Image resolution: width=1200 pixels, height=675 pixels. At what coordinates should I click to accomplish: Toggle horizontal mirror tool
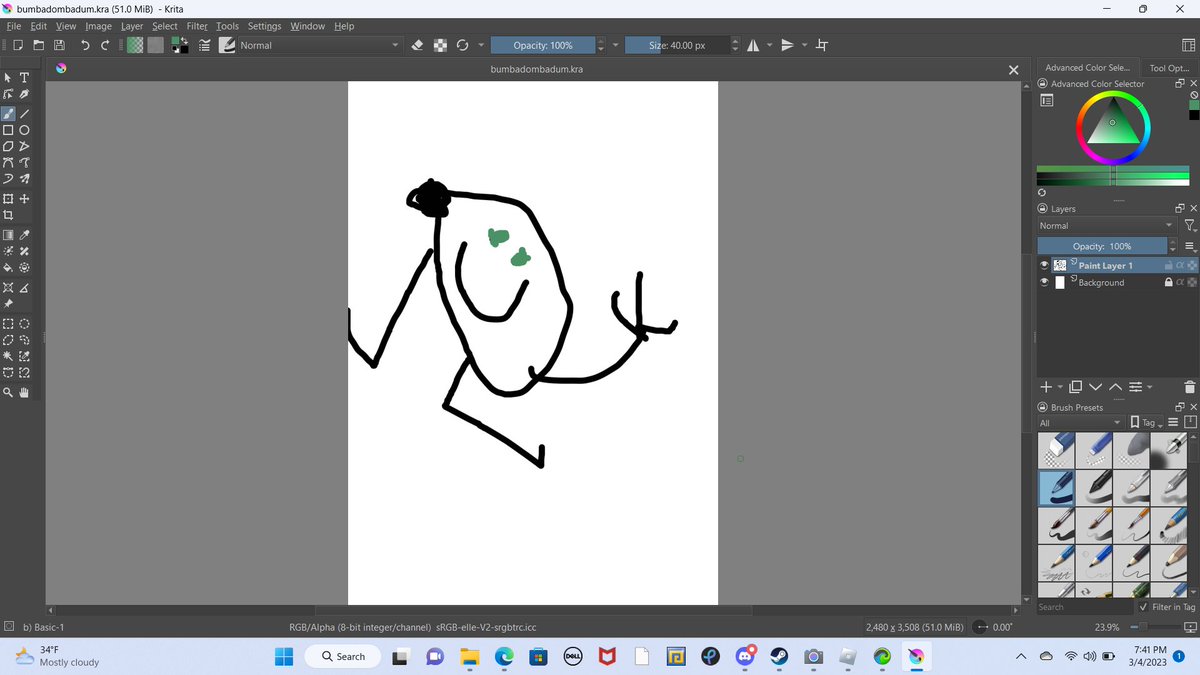pos(751,45)
